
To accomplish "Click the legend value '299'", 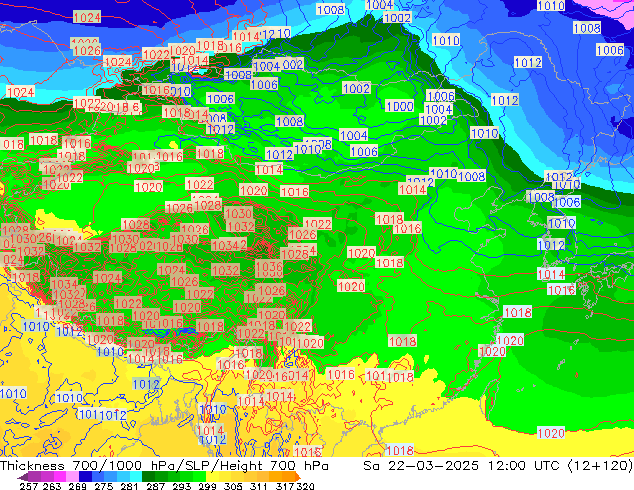I will [207, 486].
